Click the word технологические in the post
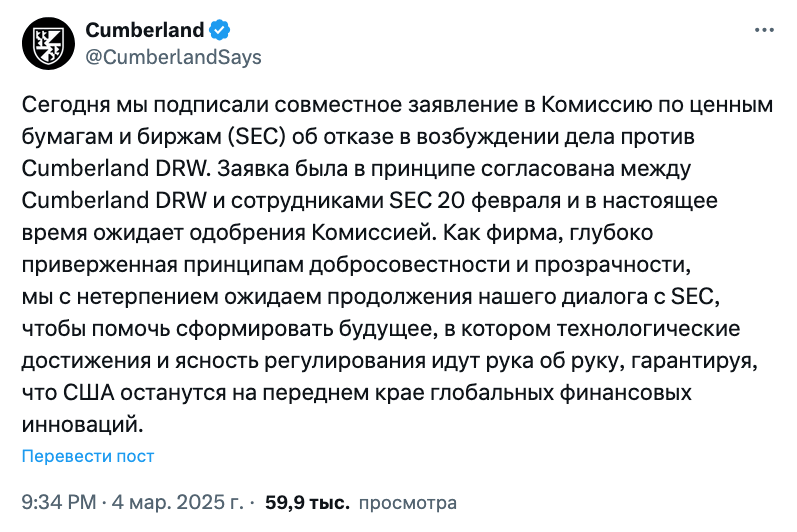Screen dimensions: 797x532 (x=649, y=329)
